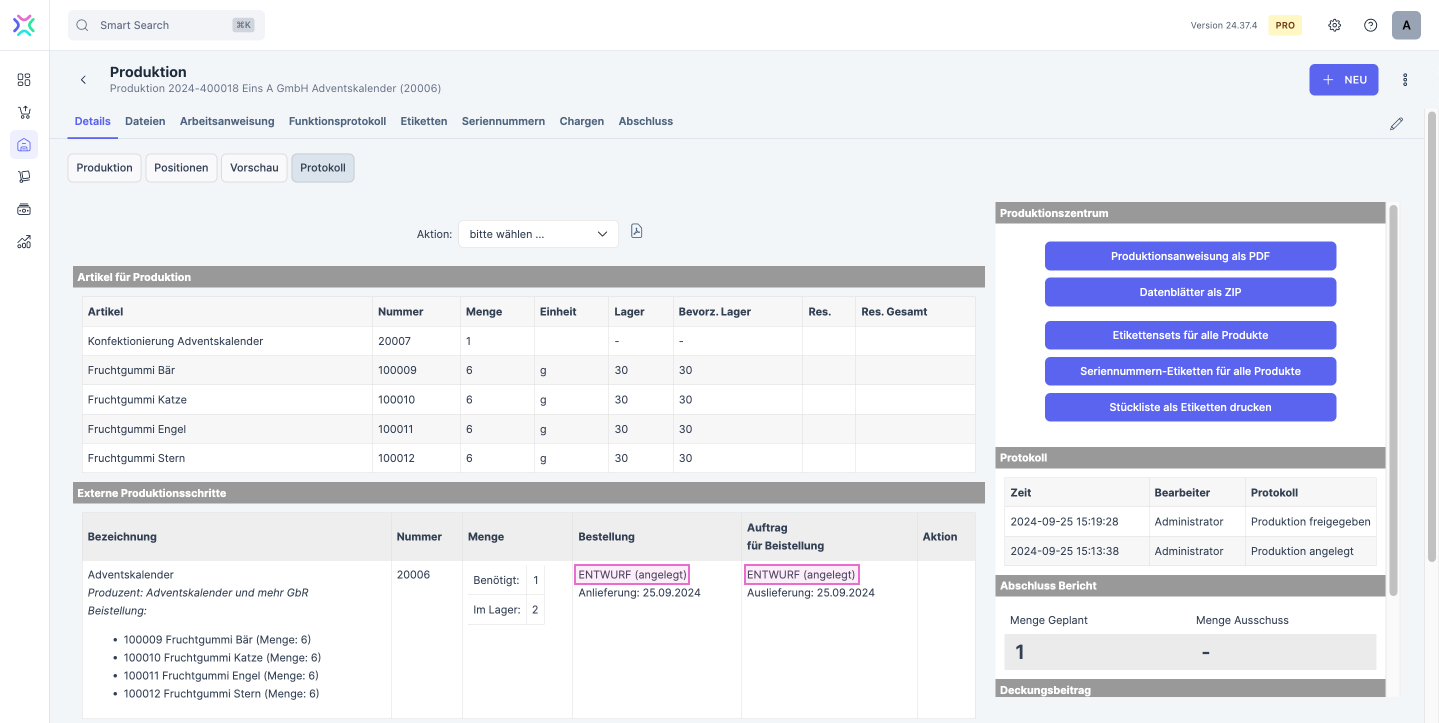Click the dashboard grid icon in sidebar

tap(24, 80)
